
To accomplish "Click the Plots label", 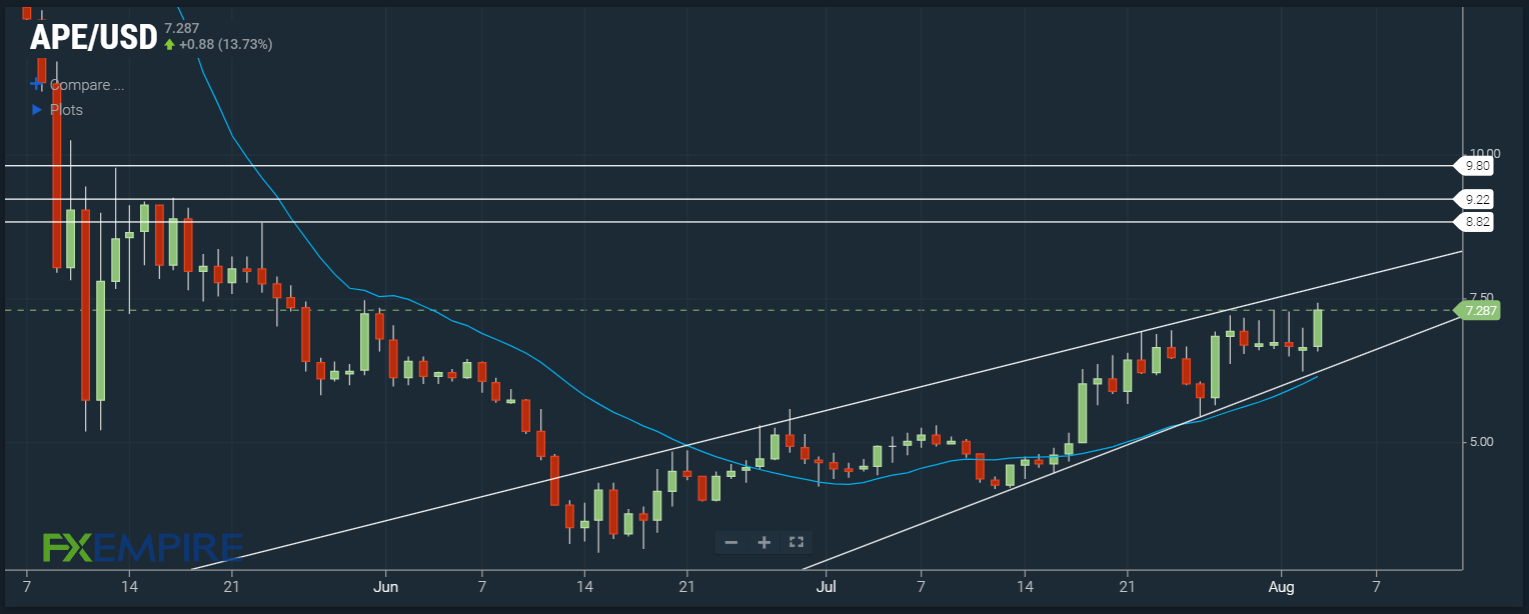I will pyautogui.click(x=66, y=109).
